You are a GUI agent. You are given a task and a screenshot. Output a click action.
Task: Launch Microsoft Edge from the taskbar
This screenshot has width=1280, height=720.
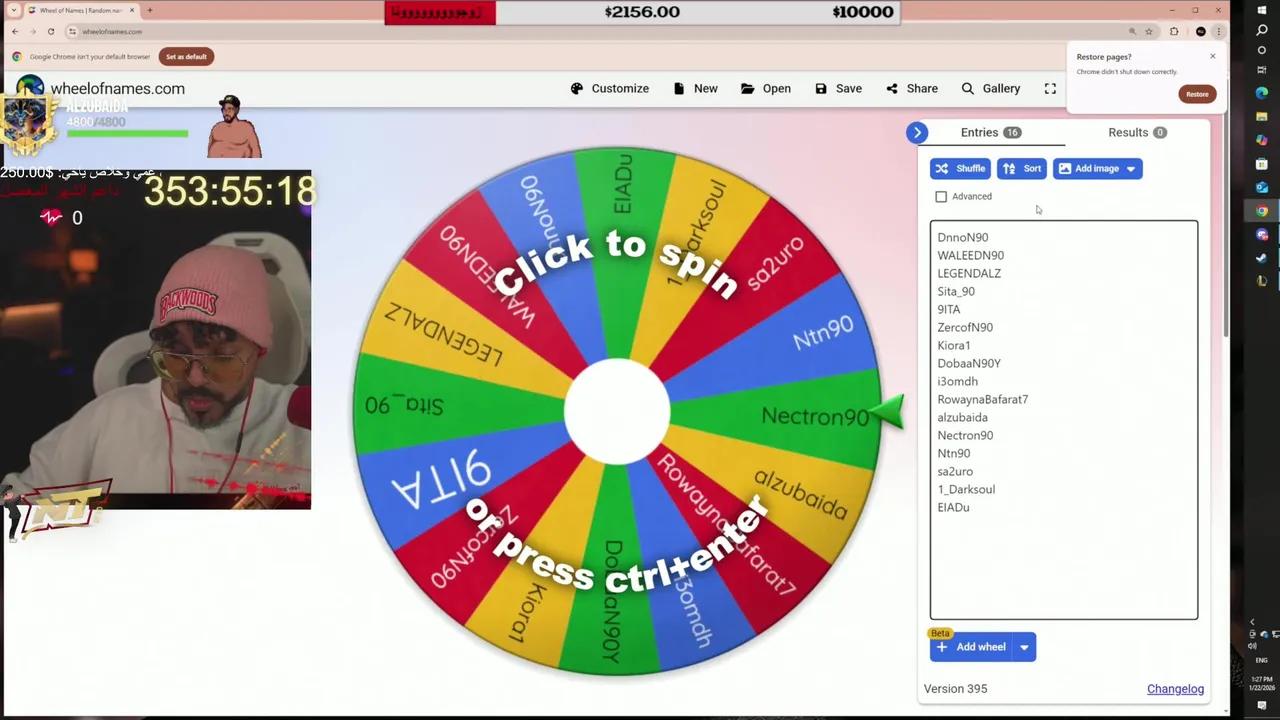[1261, 93]
